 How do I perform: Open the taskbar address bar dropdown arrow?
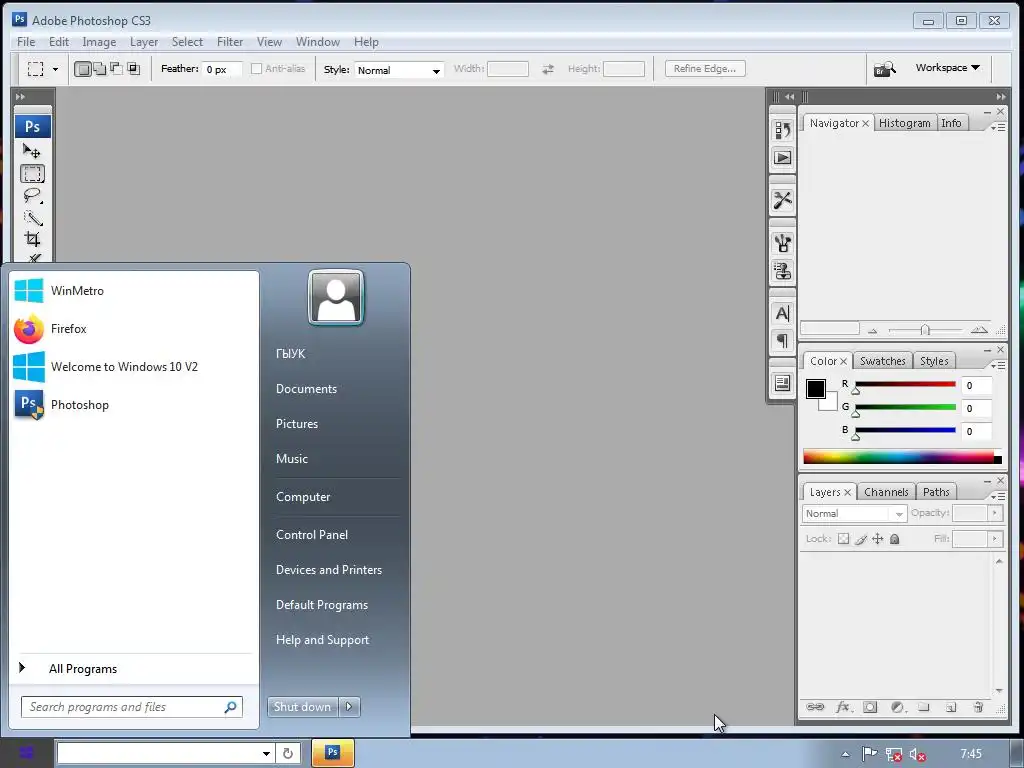[266, 753]
